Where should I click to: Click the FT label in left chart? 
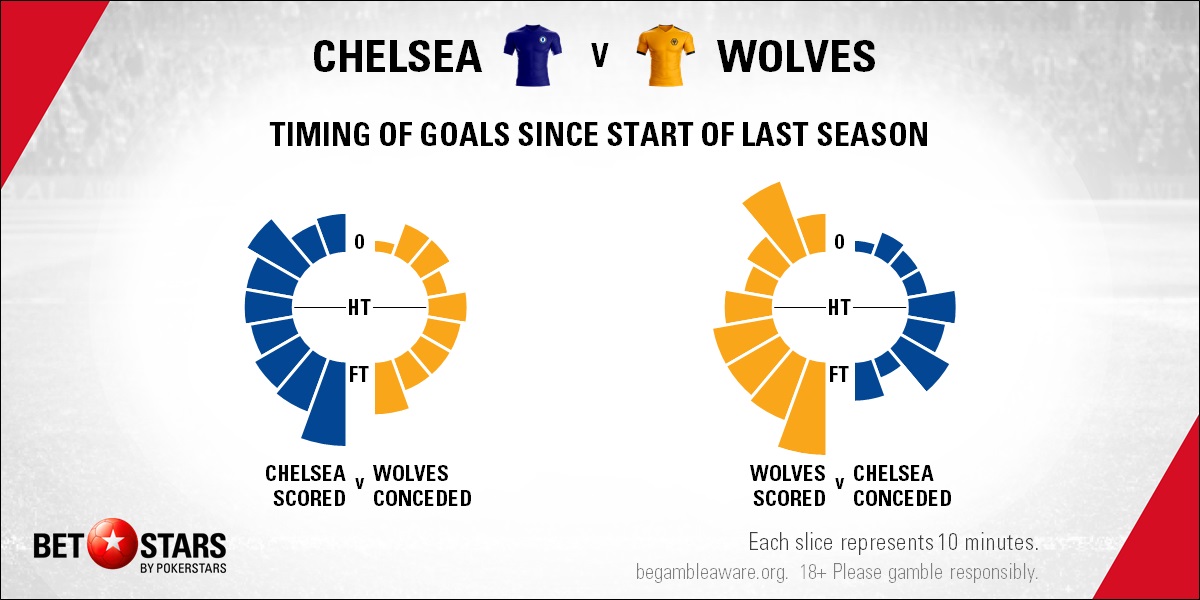click(x=359, y=374)
